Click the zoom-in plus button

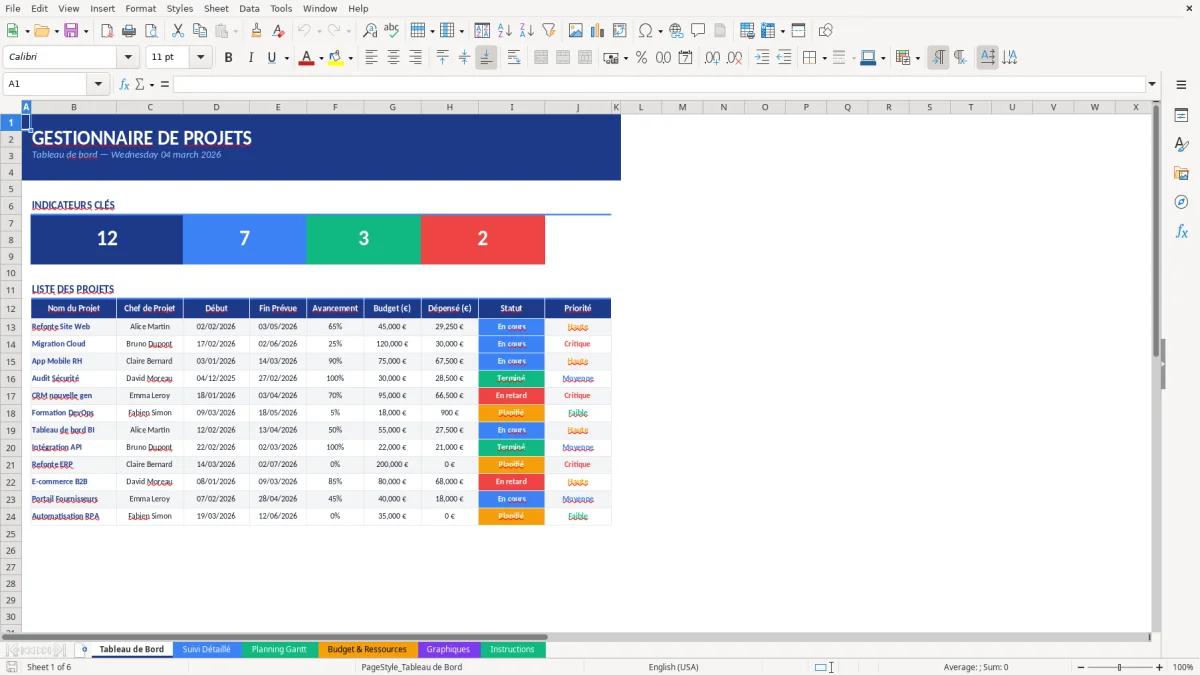1160,667
